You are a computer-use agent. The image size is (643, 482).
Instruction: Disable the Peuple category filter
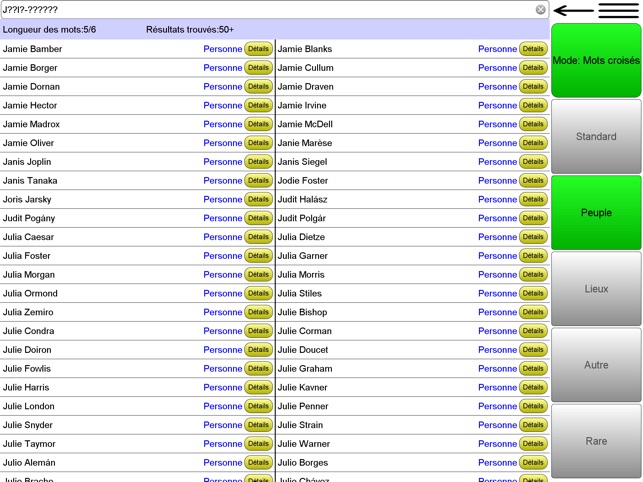[x=596, y=212]
